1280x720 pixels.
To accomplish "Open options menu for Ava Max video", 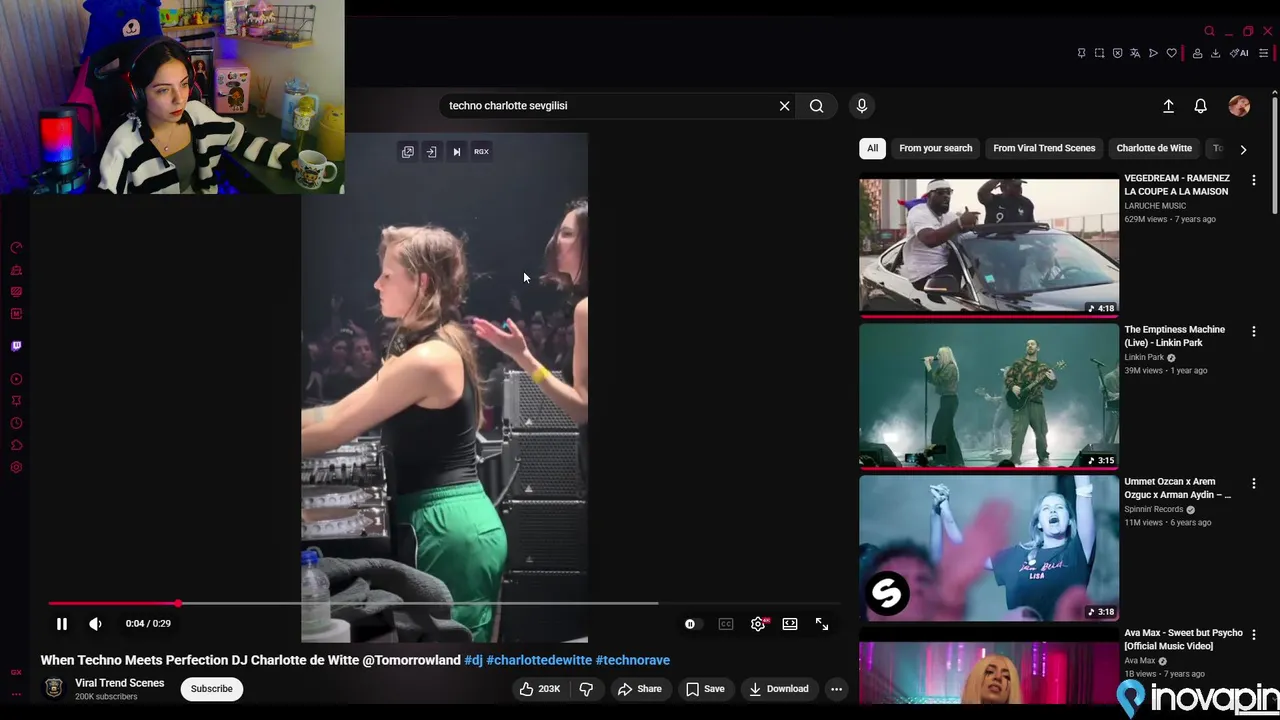I will pyautogui.click(x=1254, y=635).
